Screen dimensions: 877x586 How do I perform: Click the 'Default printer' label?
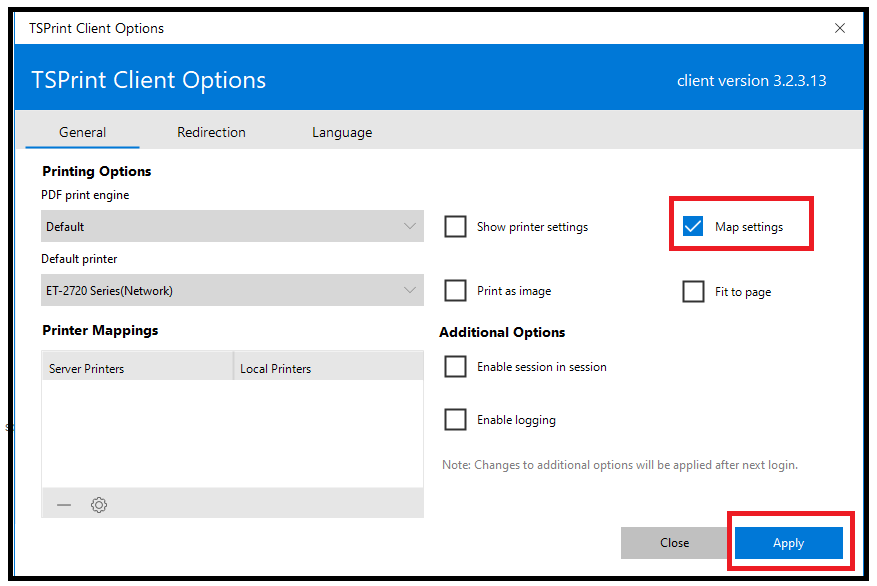pos(79,259)
